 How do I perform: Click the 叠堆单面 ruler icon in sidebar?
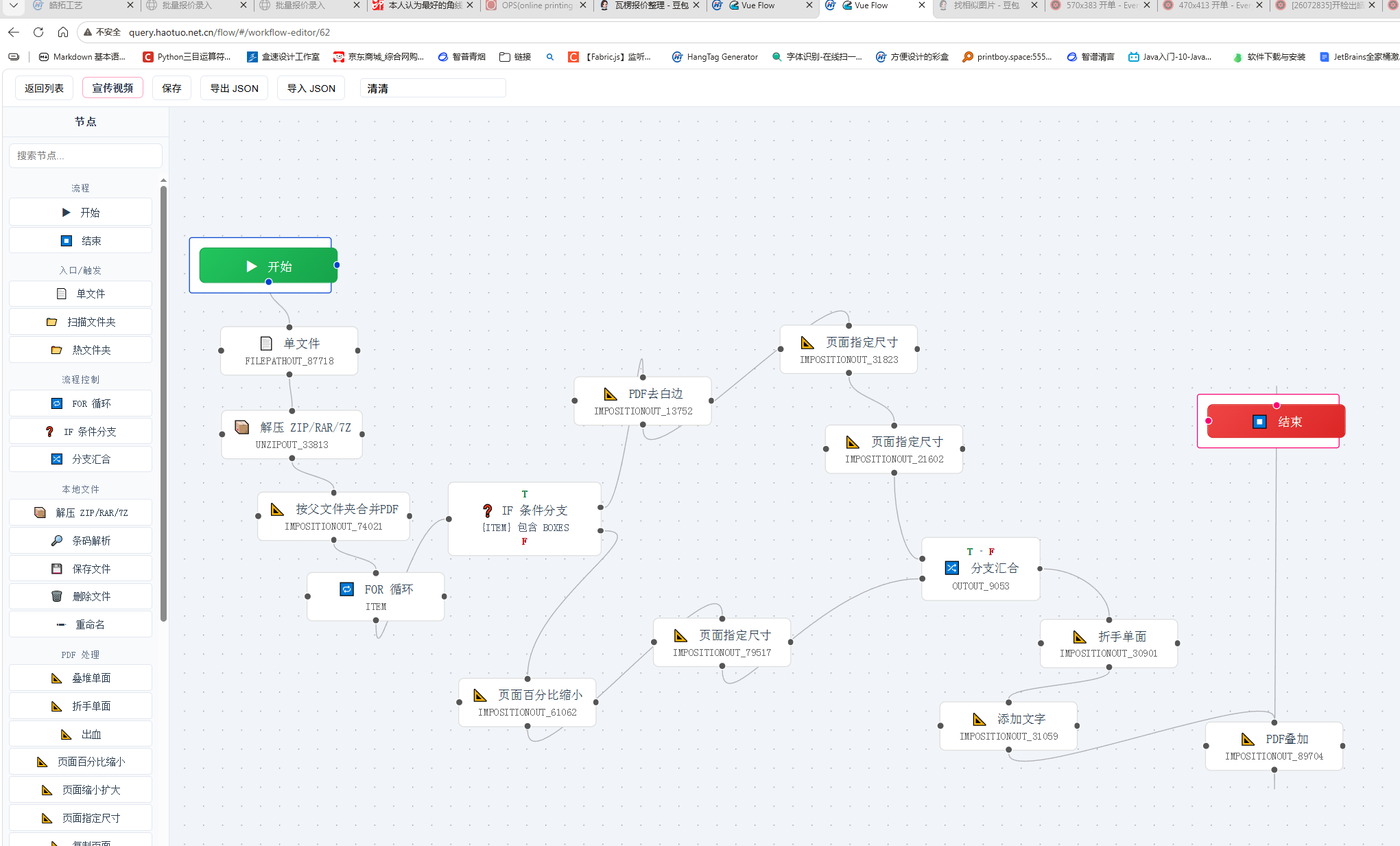tap(57, 678)
